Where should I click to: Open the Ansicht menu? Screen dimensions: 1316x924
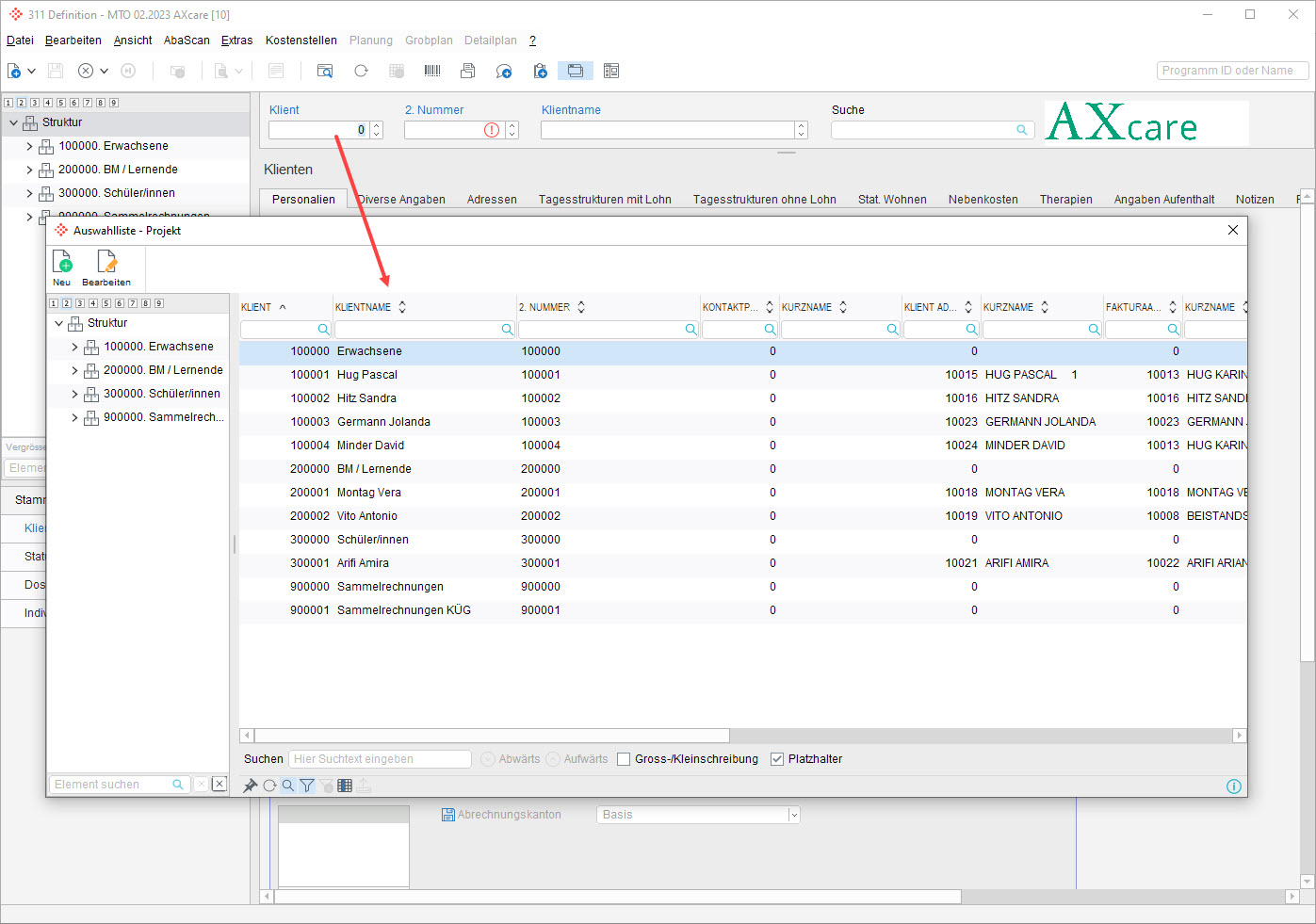tap(133, 41)
